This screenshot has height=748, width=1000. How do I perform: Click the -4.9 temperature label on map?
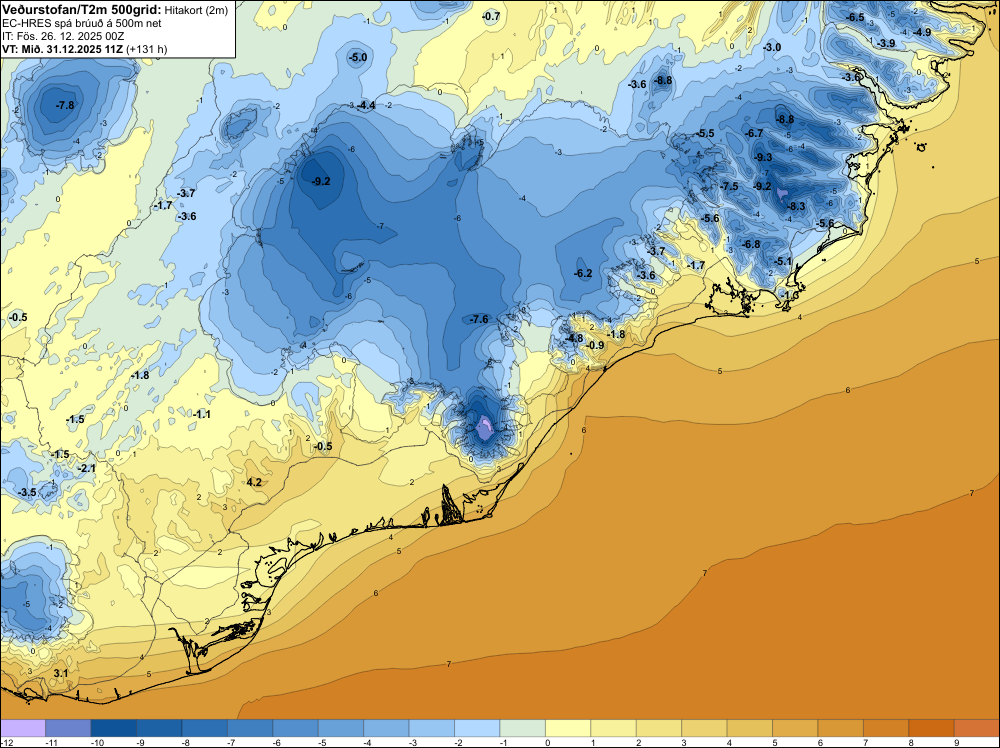tap(921, 33)
